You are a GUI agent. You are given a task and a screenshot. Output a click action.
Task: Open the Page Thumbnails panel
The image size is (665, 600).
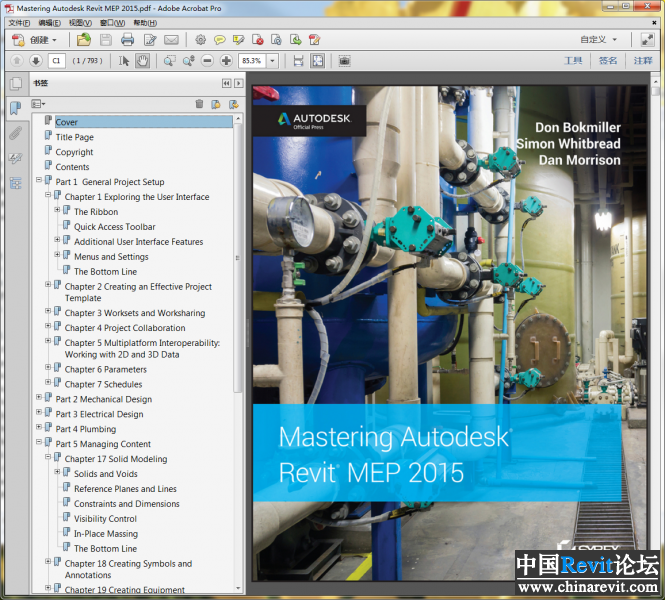16,84
